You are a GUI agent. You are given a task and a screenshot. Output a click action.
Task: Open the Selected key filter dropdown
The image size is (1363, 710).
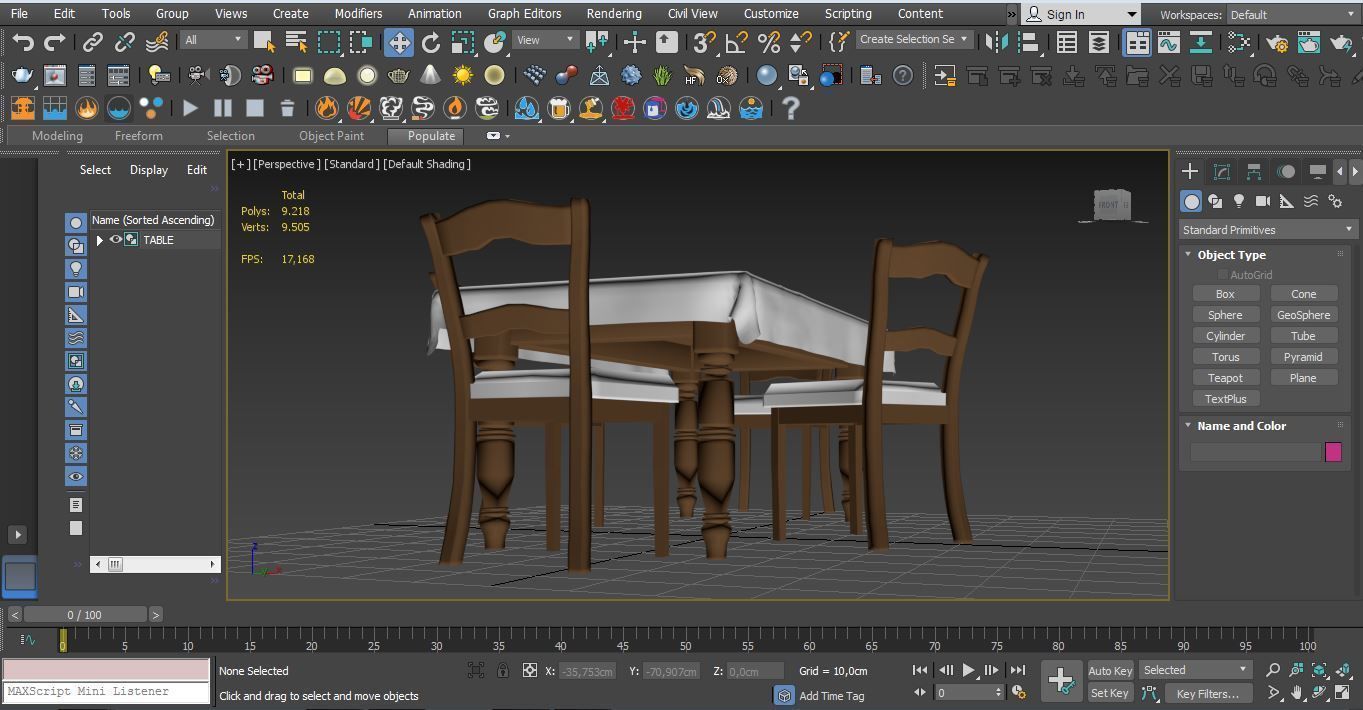tap(1195, 670)
